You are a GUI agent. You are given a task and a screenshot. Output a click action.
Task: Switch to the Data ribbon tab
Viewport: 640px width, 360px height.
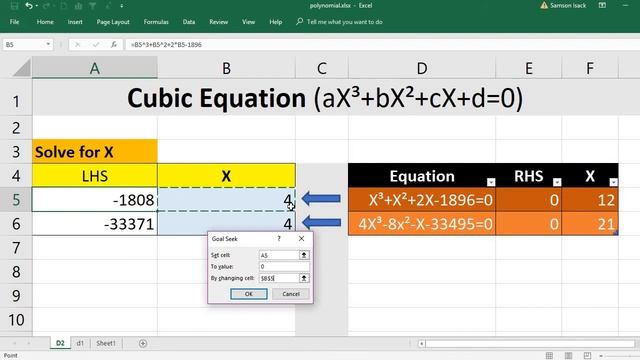click(x=189, y=22)
